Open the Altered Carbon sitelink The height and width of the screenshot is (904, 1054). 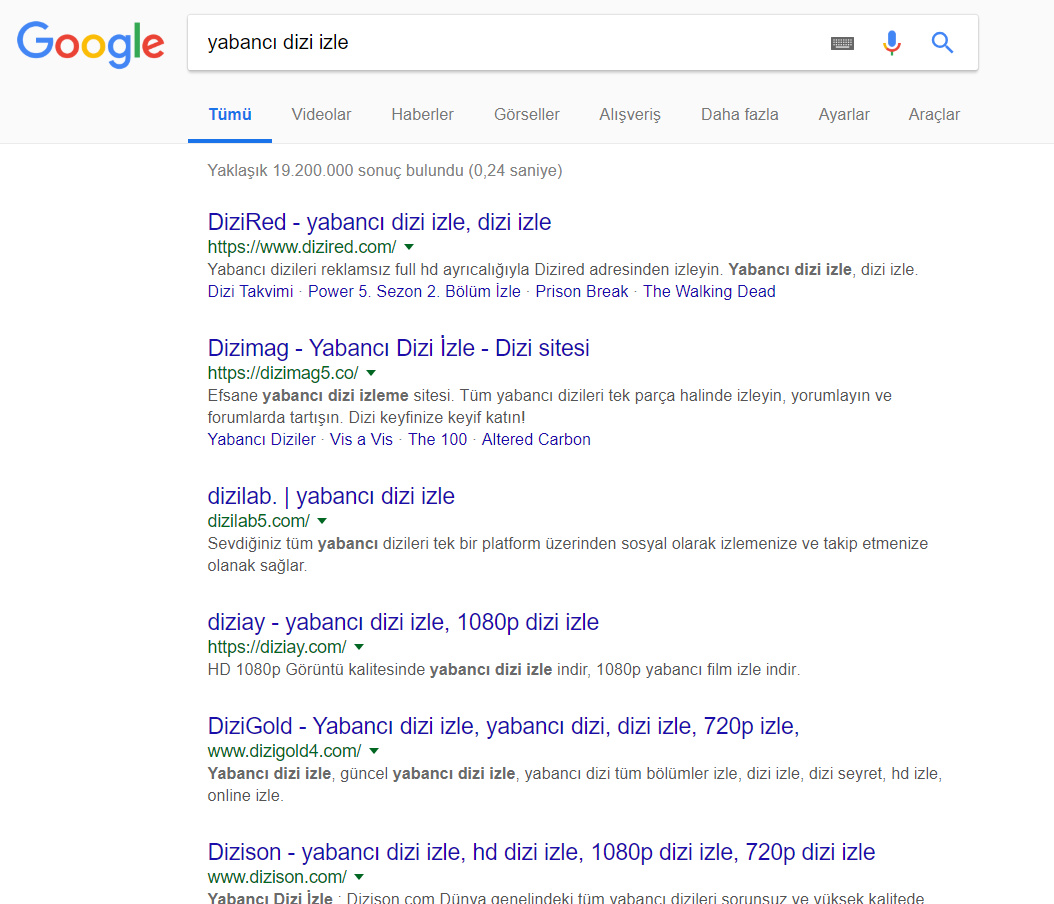(x=536, y=439)
